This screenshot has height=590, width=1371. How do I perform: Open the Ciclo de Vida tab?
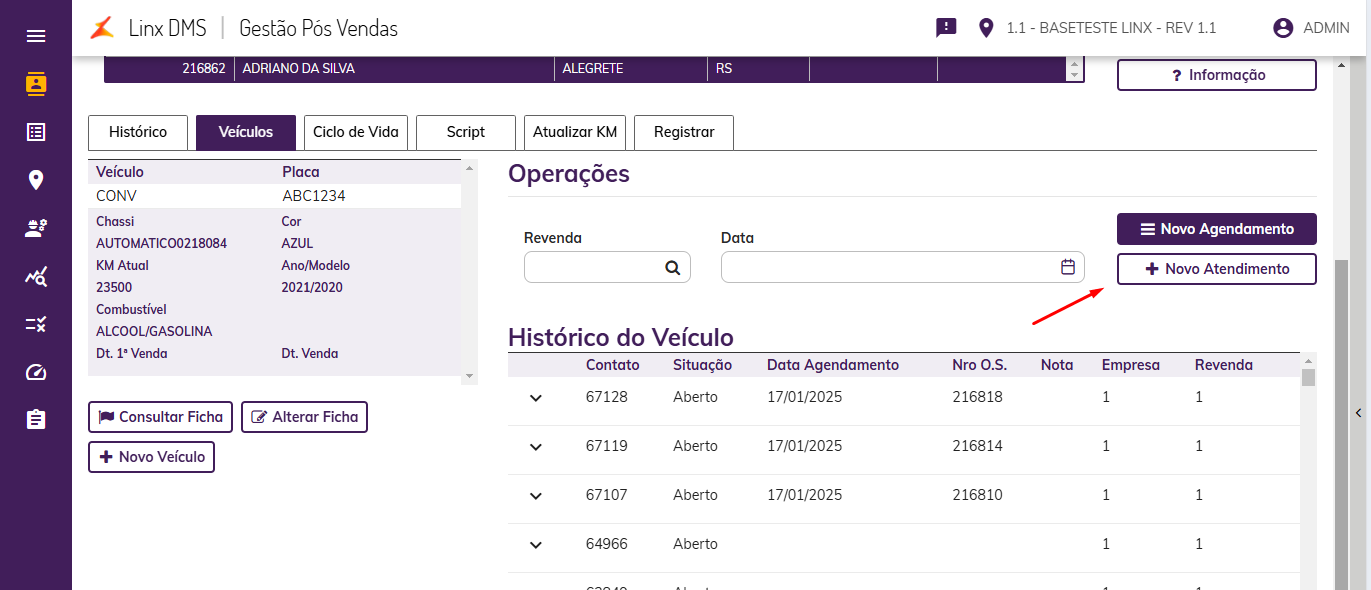pyautogui.click(x=356, y=132)
